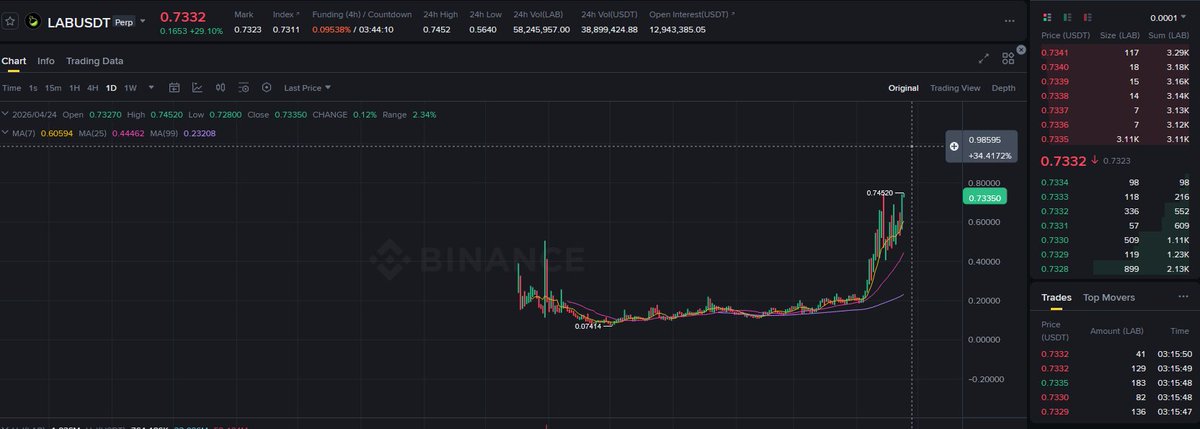Open the Last Price dropdown
The width and height of the screenshot is (1200, 429).
[x=306, y=88]
